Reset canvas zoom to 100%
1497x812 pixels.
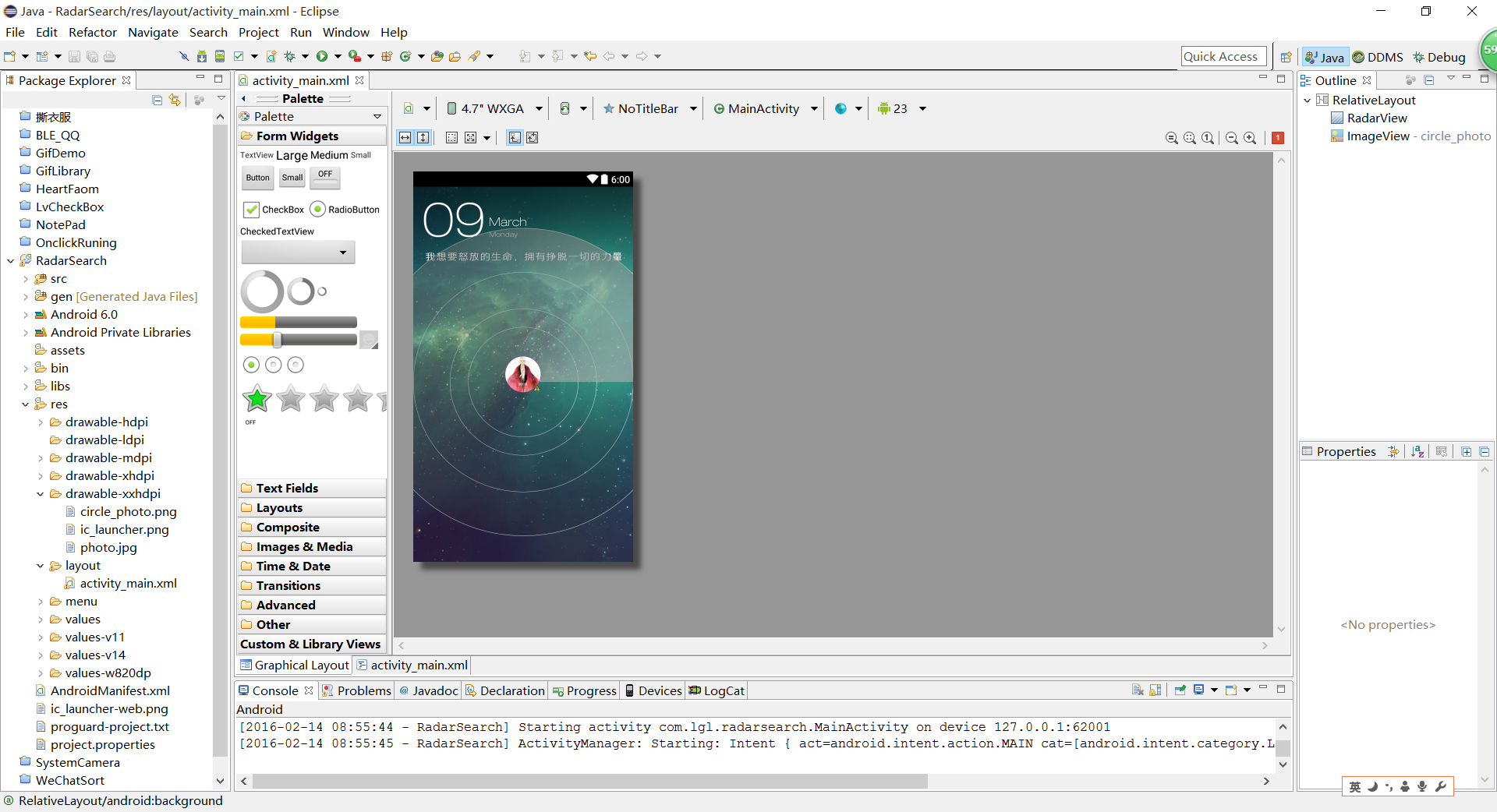[x=1208, y=138]
